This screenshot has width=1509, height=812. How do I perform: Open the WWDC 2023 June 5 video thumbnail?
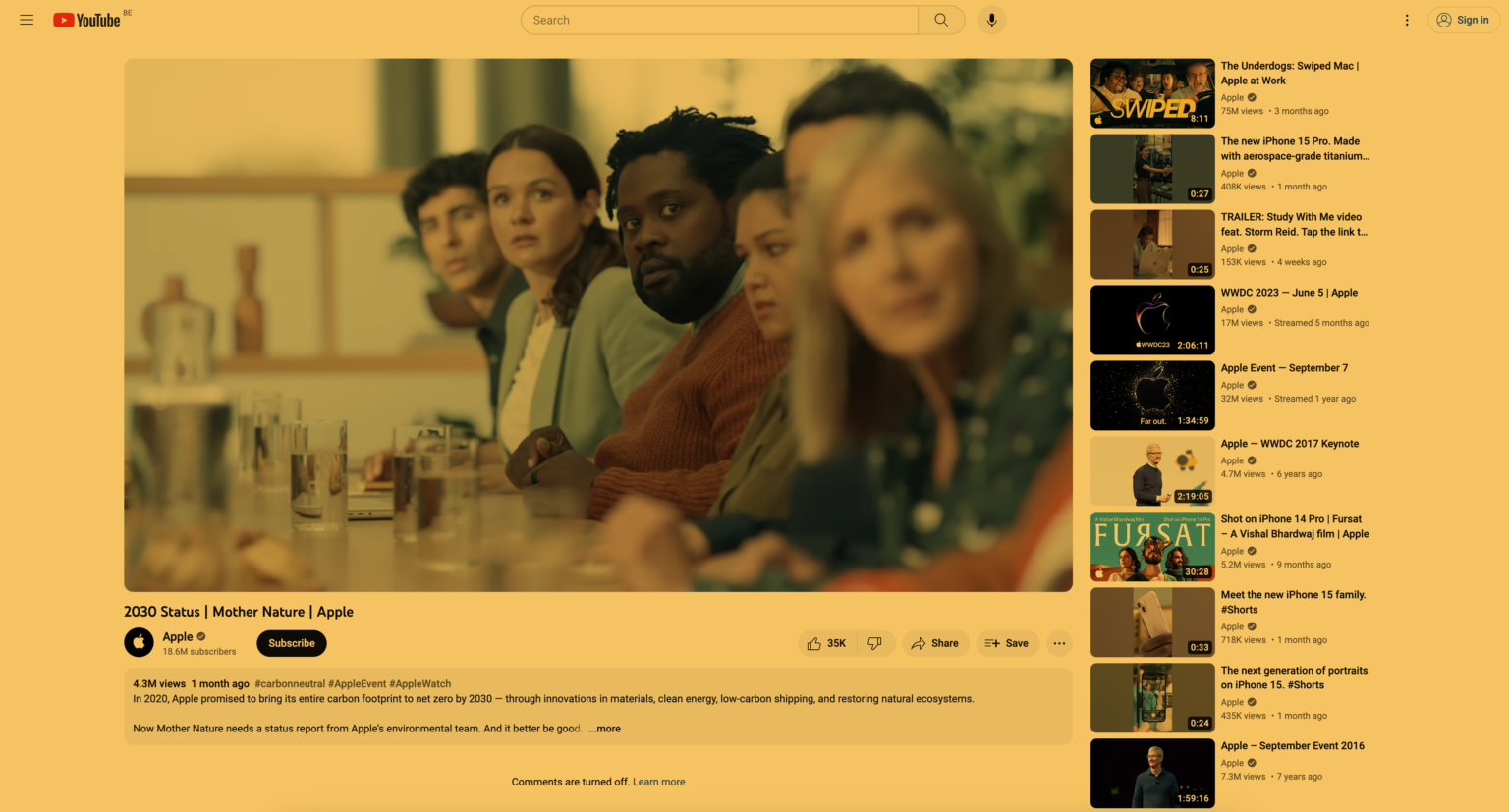[x=1152, y=320]
